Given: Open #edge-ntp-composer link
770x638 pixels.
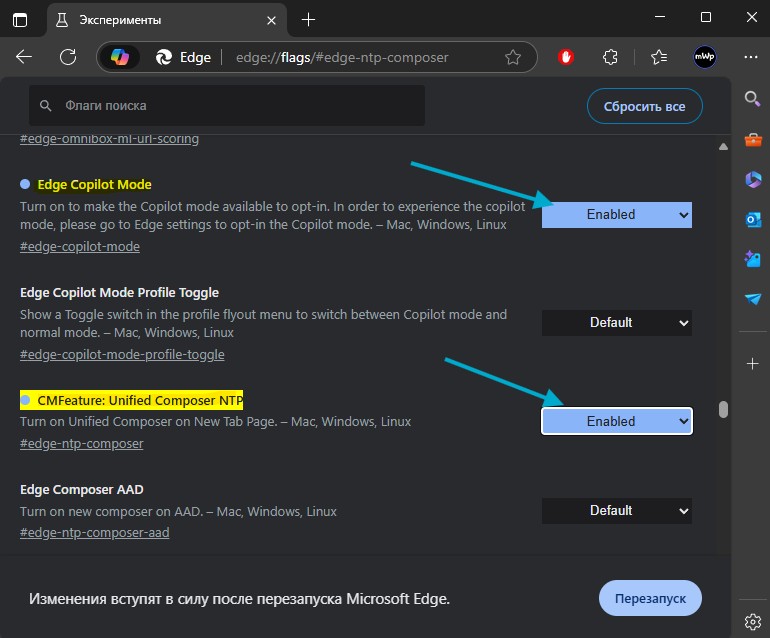Looking at the screenshot, I should 82,444.
